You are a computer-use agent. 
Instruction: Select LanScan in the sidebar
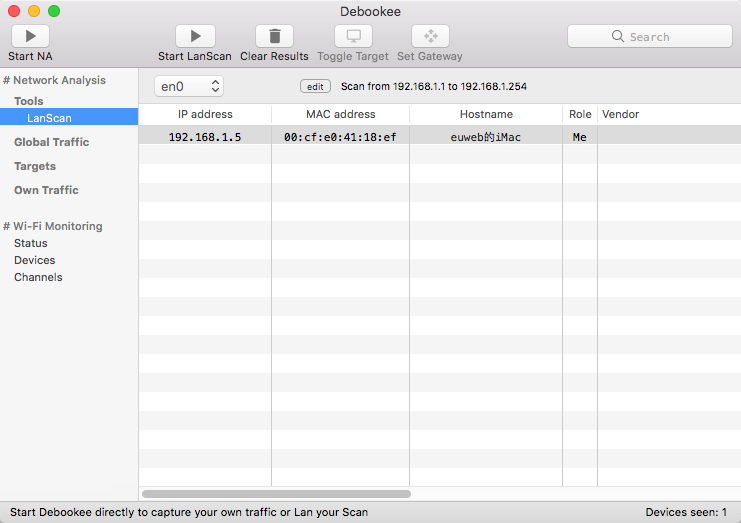click(x=69, y=118)
